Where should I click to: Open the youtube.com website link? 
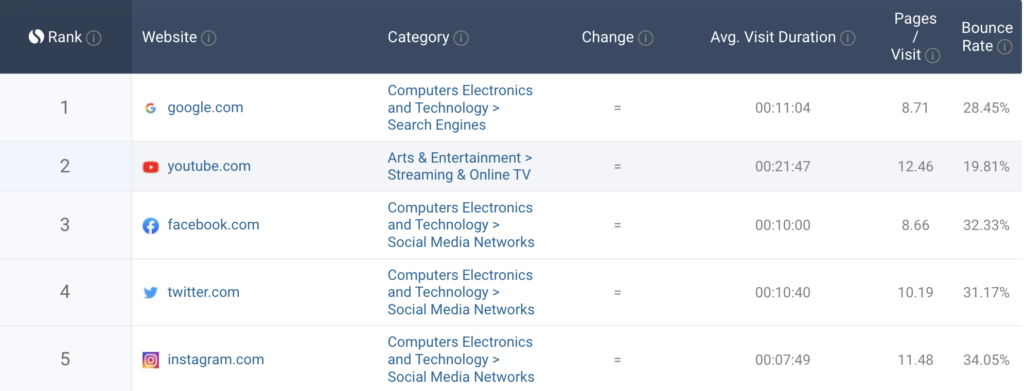(209, 166)
